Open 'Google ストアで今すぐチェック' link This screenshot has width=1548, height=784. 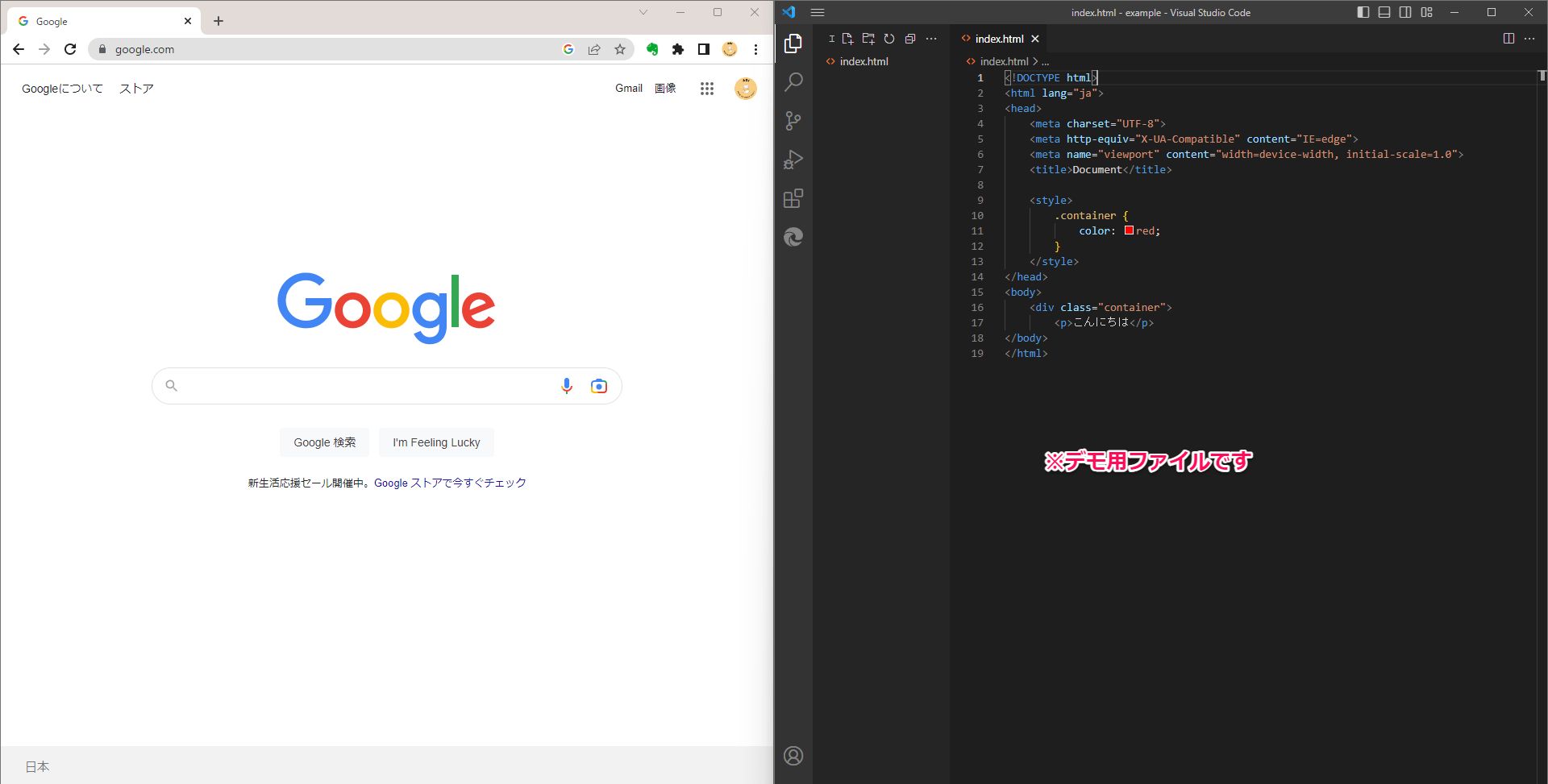[450, 483]
